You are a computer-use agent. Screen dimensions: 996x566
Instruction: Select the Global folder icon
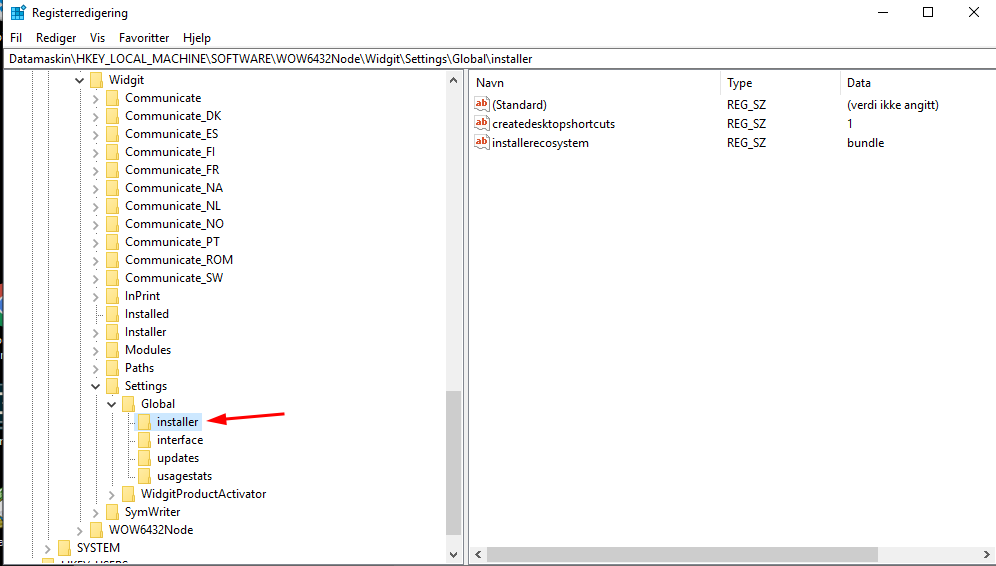128,404
